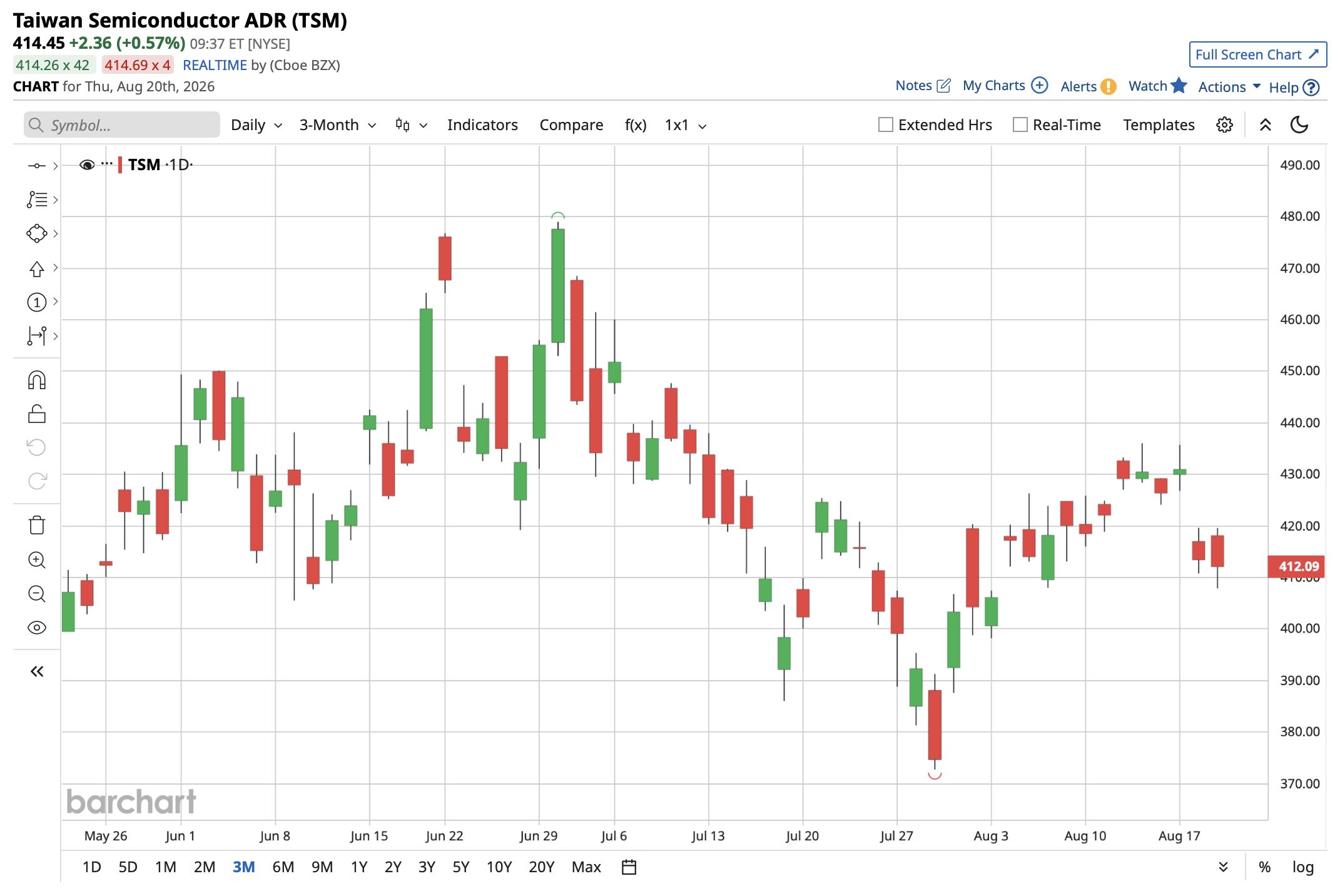Toggle the magnet snap mode
This screenshot has width=1340, height=896.
tap(37, 380)
